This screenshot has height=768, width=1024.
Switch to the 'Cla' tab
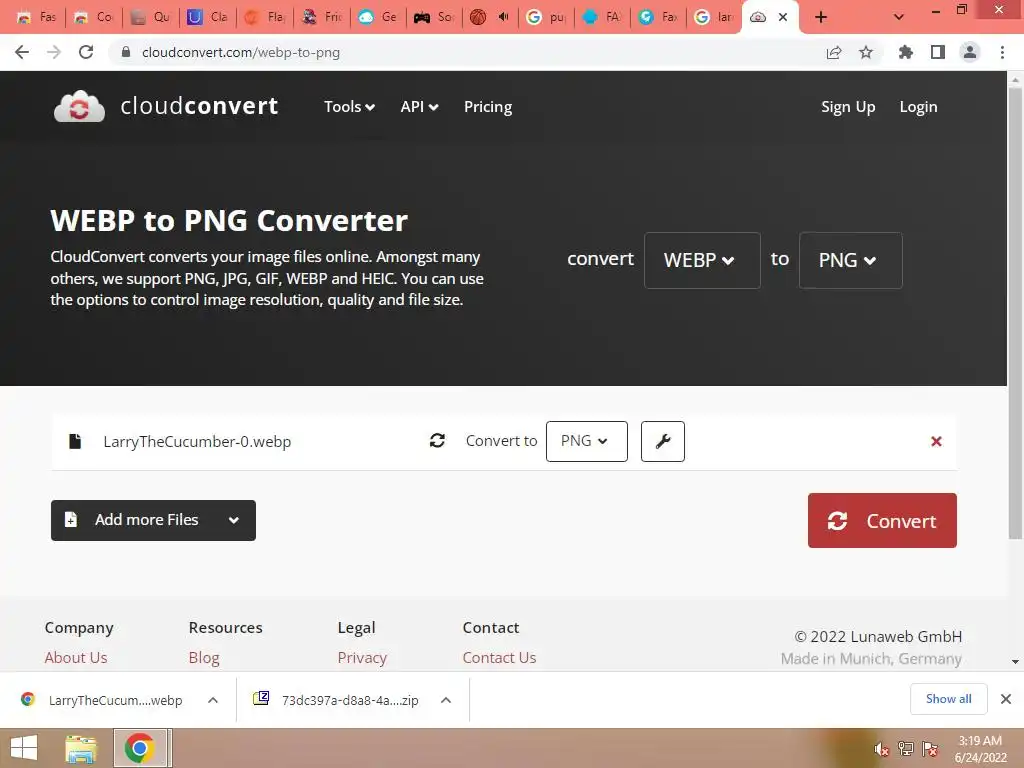click(x=208, y=17)
